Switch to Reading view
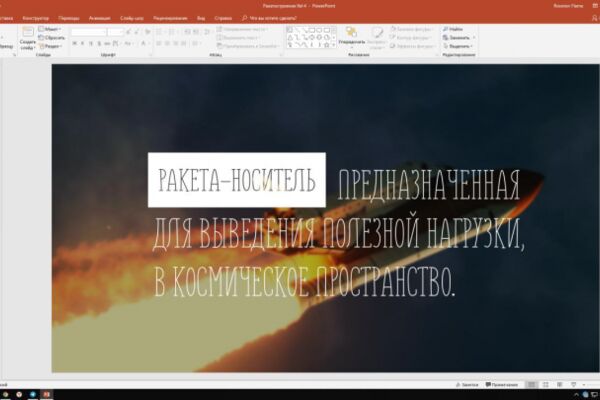Screen dimensions: 600x400 (x=559, y=384)
